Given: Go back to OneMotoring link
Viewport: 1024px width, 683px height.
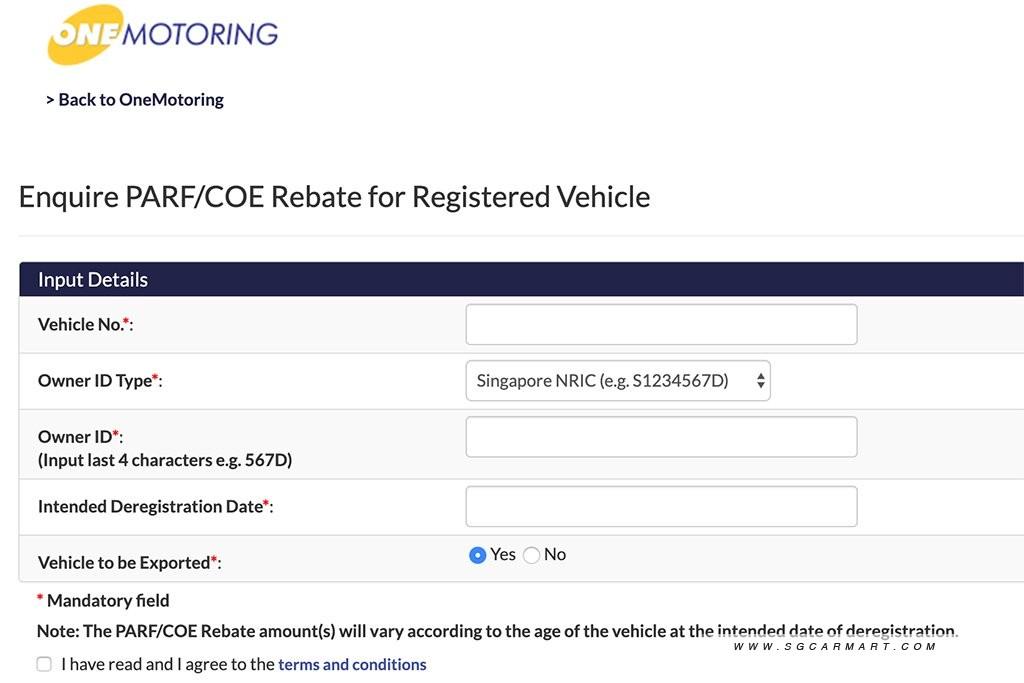Looking at the screenshot, I should pyautogui.click(x=135, y=99).
